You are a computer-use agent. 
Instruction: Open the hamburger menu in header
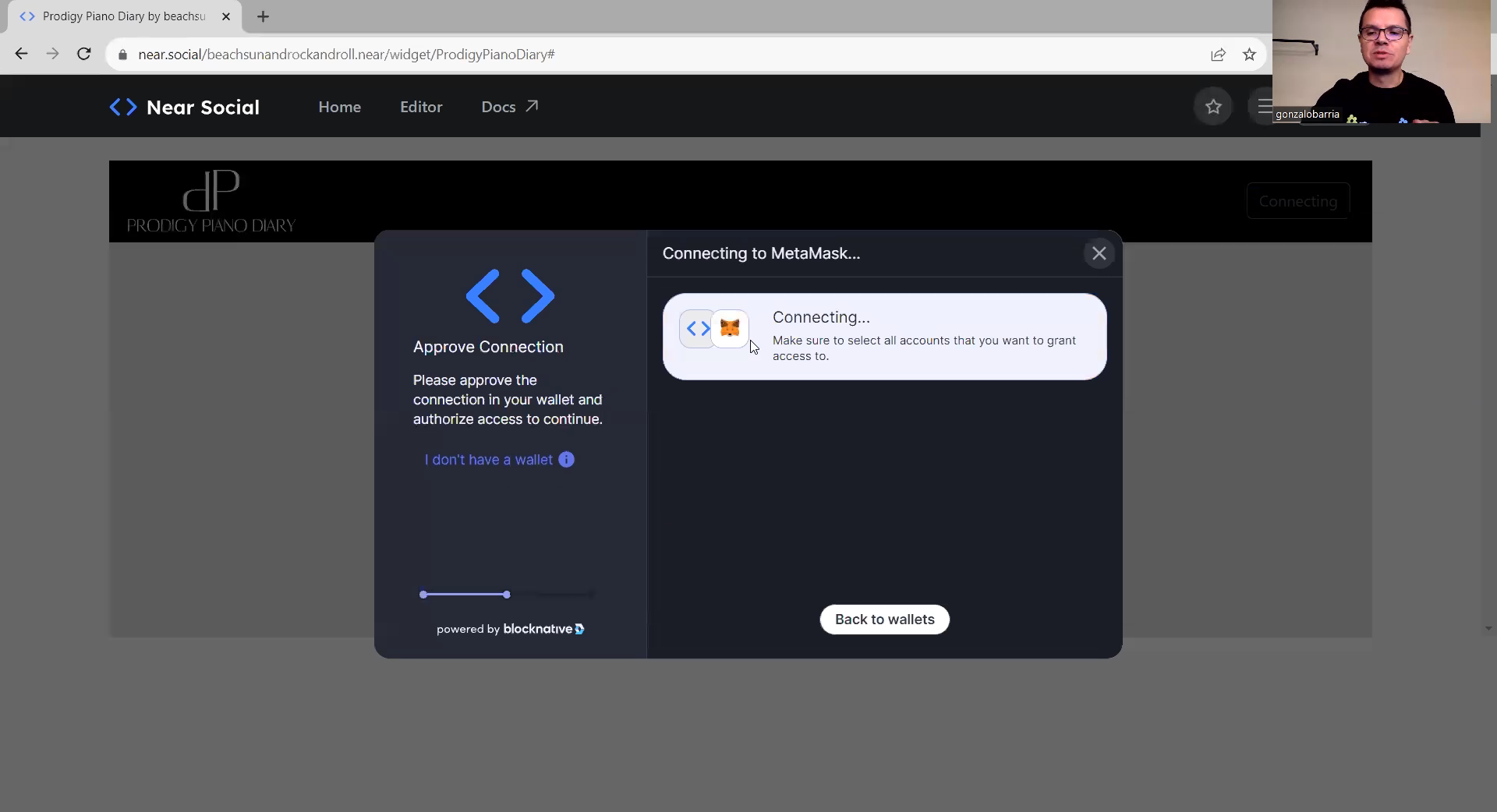pyautogui.click(x=1264, y=106)
